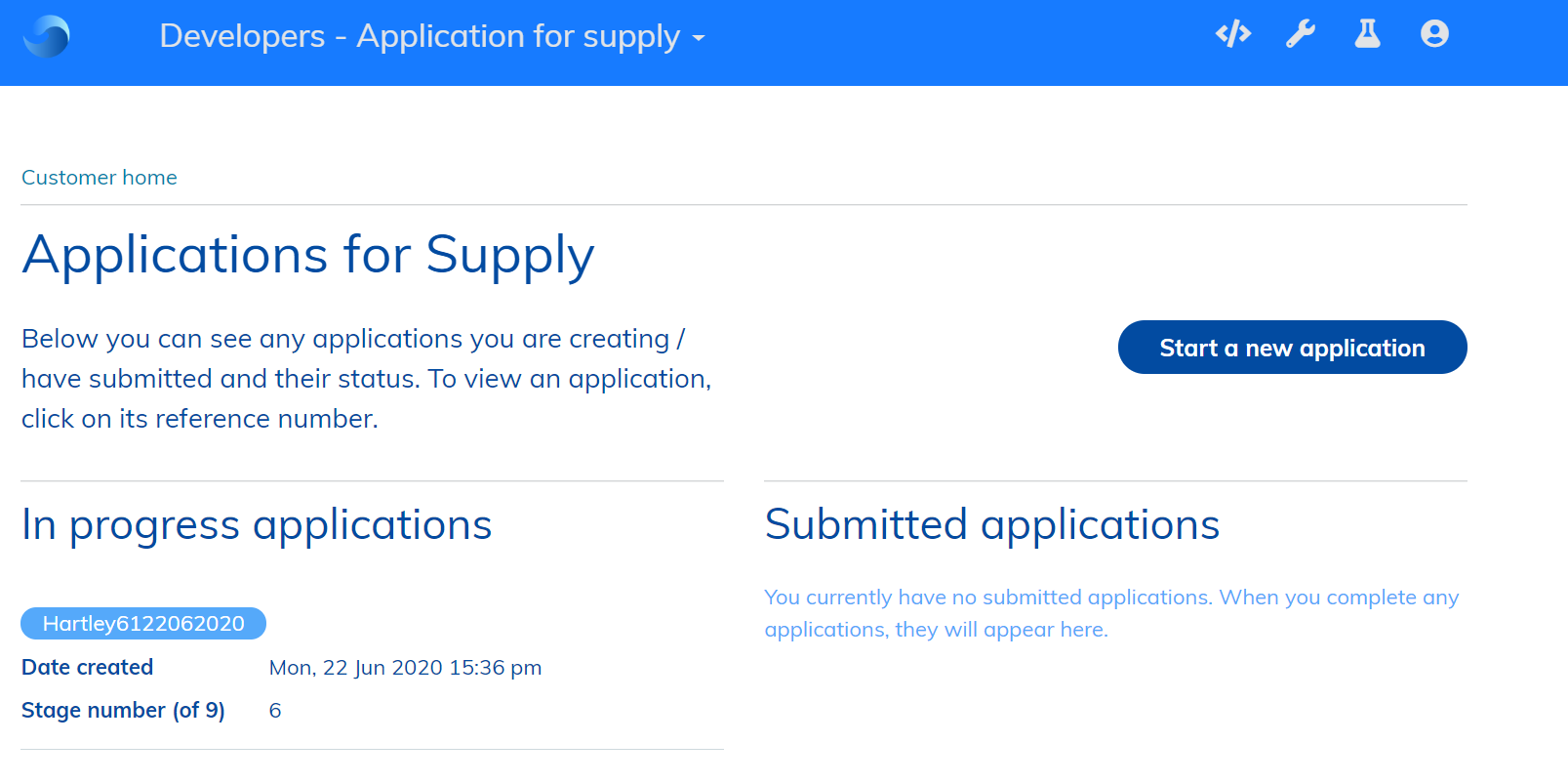
Task: Click the 'Applications for Supply' page heading
Action: tap(308, 256)
